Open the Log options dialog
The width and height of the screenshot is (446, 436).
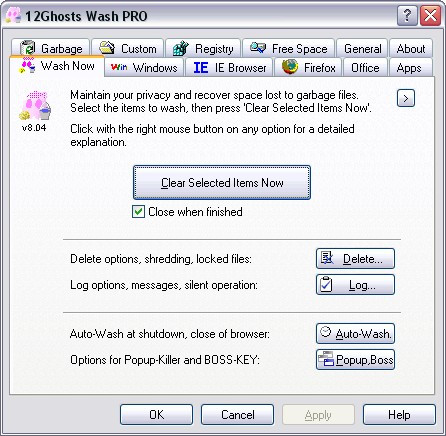(355, 285)
